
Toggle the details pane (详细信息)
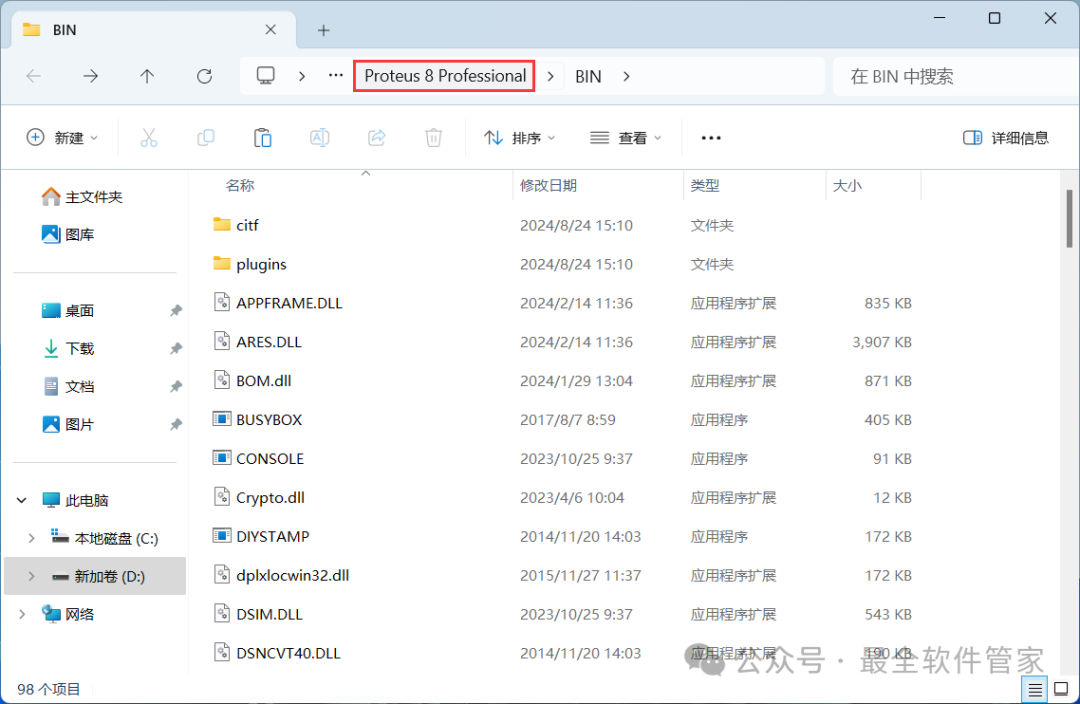point(1005,138)
